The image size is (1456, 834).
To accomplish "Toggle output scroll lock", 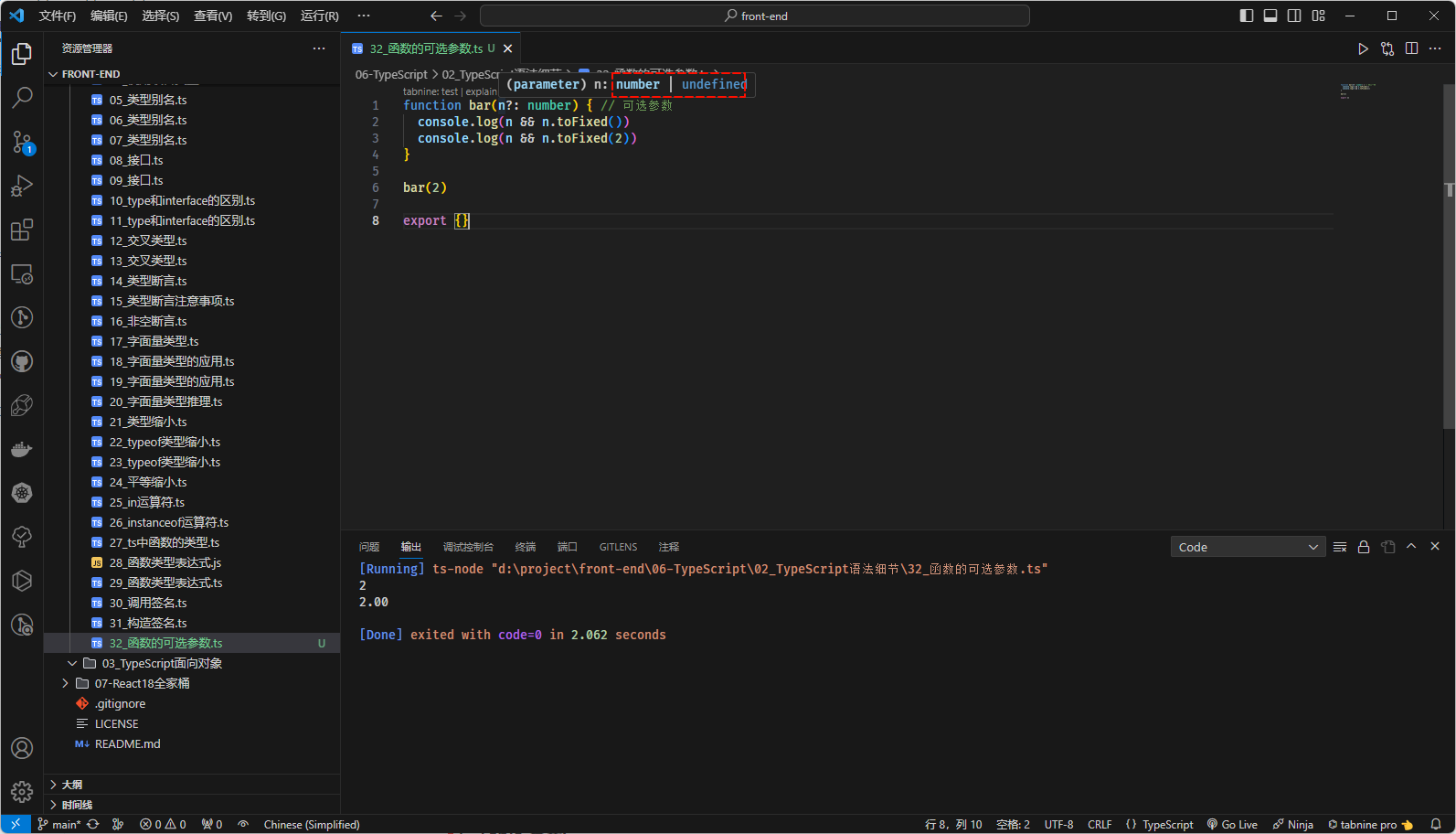I will click(1364, 547).
